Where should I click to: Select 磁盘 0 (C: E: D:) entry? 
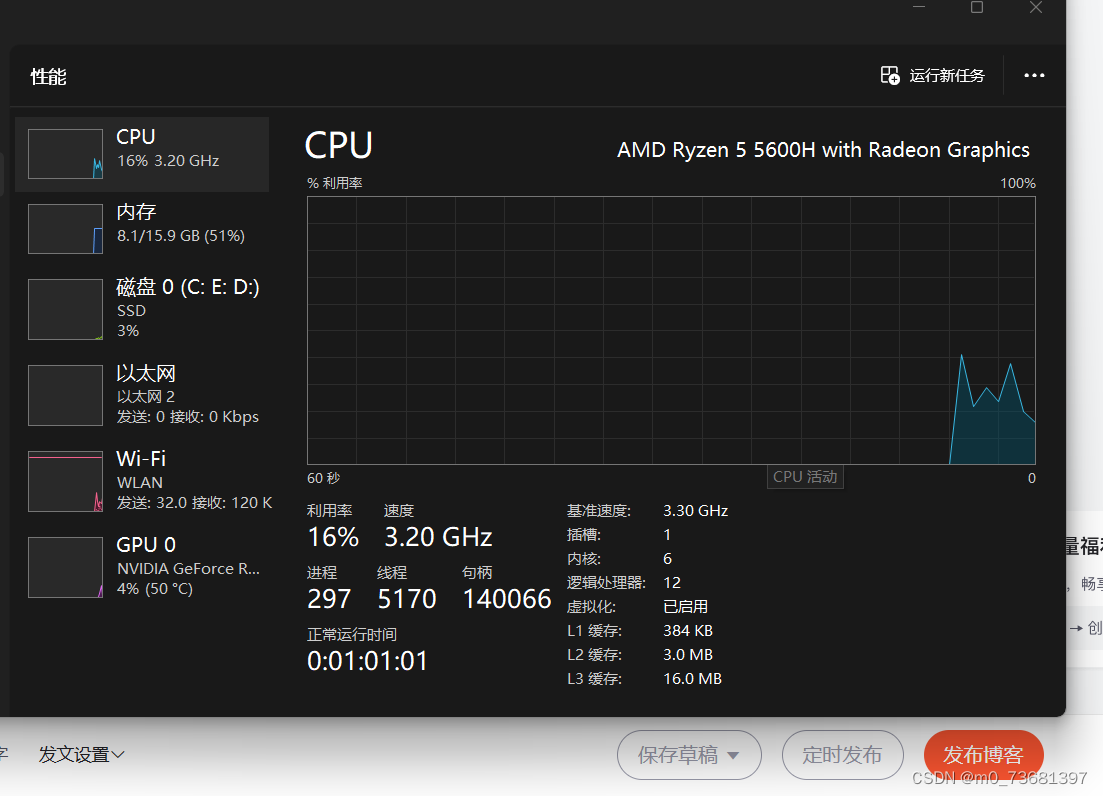click(142, 309)
